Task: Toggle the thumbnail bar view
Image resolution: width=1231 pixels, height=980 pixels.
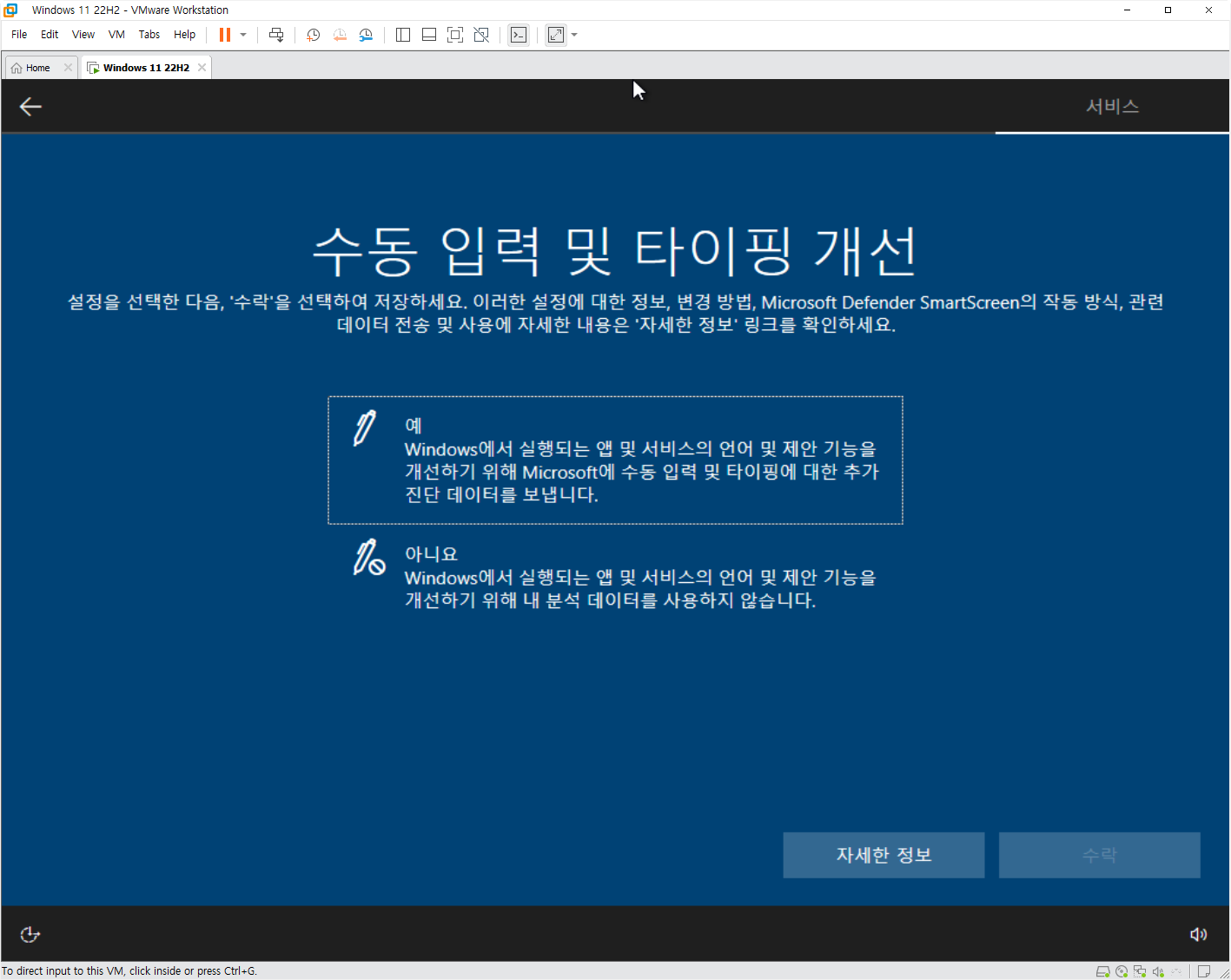Action: click(429, 35)
